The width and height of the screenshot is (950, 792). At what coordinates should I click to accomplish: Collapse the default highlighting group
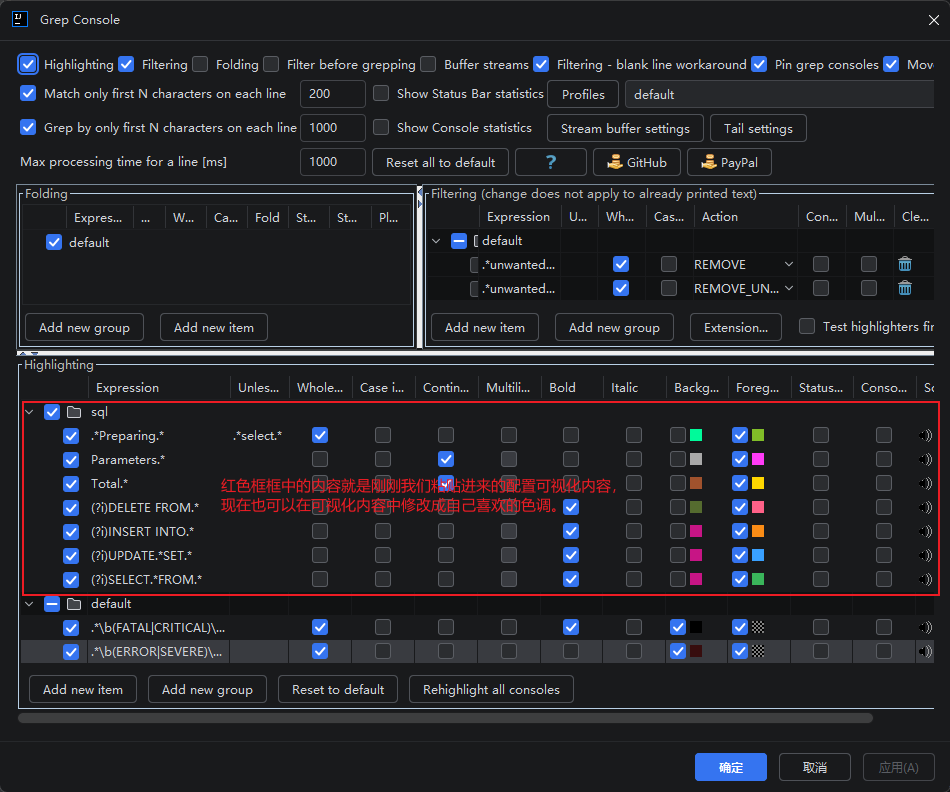click(29, 604)
